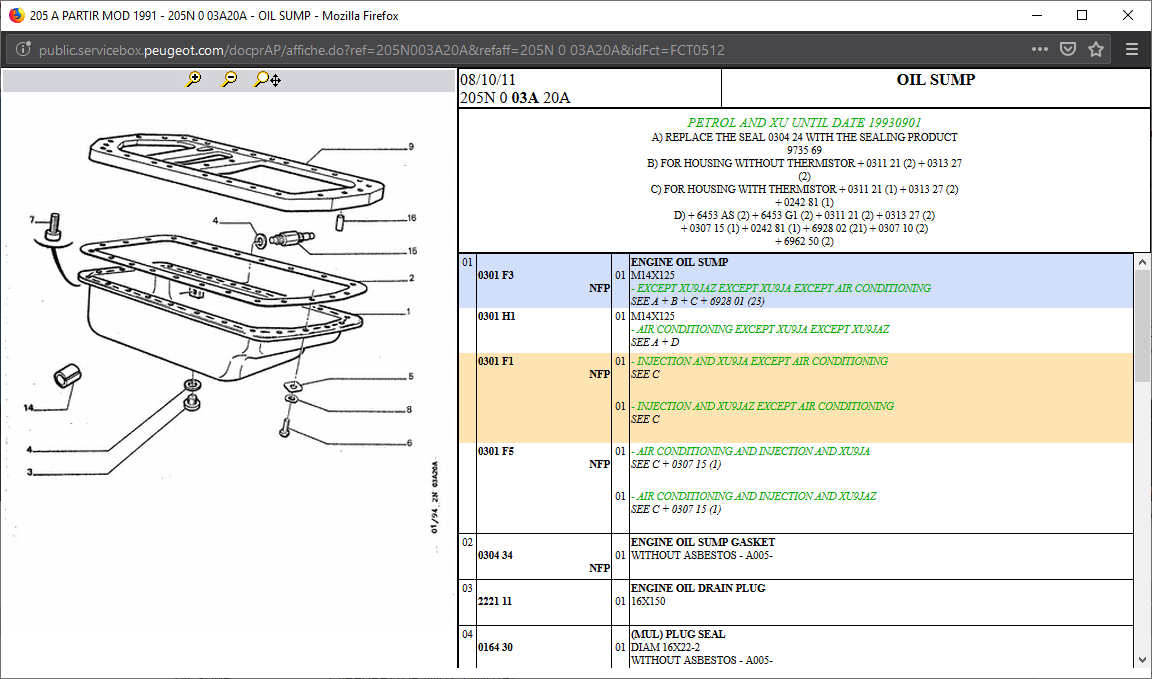Select part number 0301 F3

[x=496, y=276]
